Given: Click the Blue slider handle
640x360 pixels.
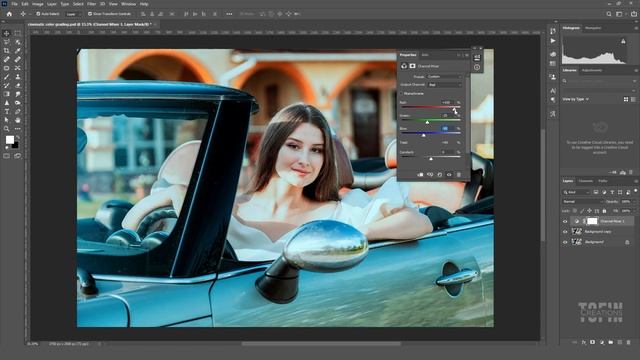Looking at the screenshot, I should [423, 135].
